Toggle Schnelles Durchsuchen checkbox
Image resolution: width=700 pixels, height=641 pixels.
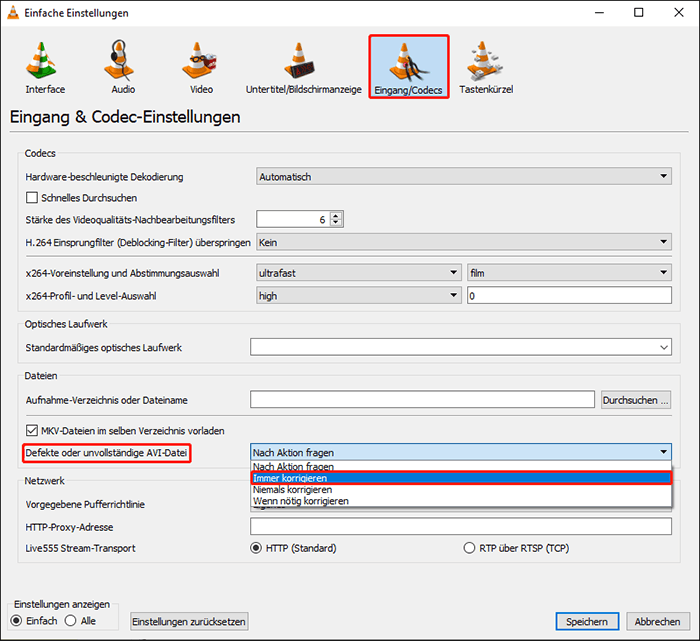(32, 198)
